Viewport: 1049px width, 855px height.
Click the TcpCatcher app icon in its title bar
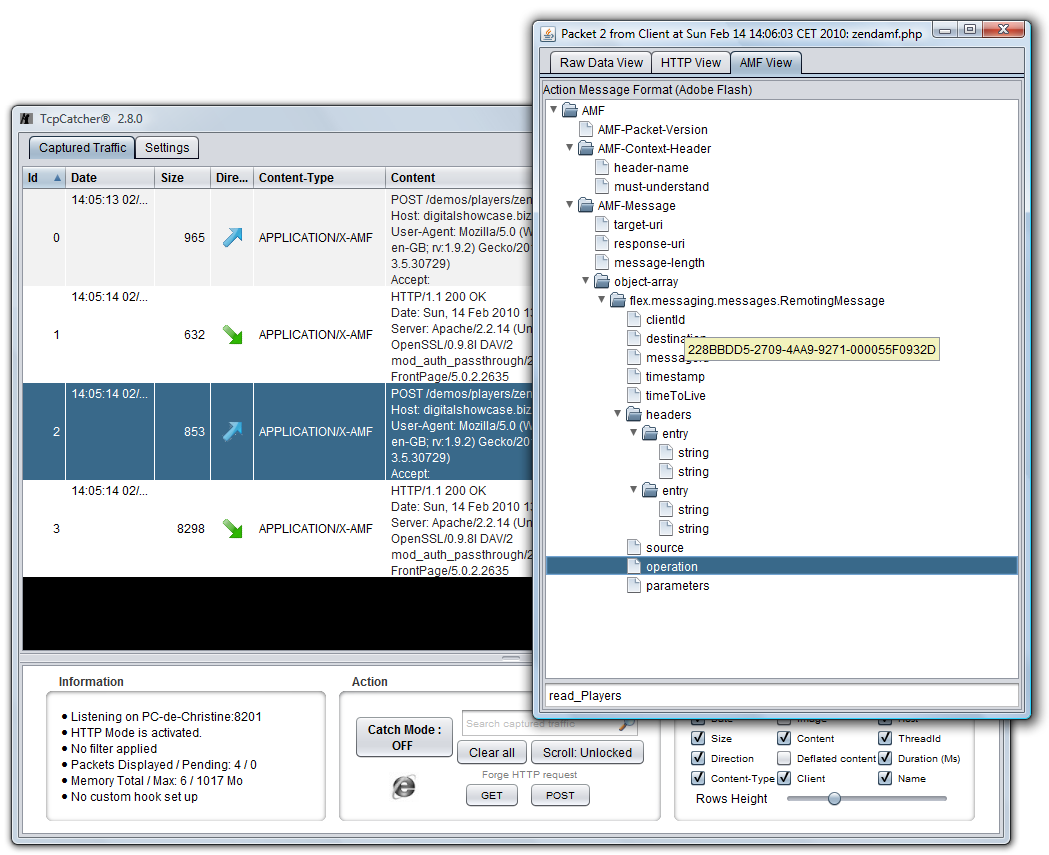tap(27, 118)
